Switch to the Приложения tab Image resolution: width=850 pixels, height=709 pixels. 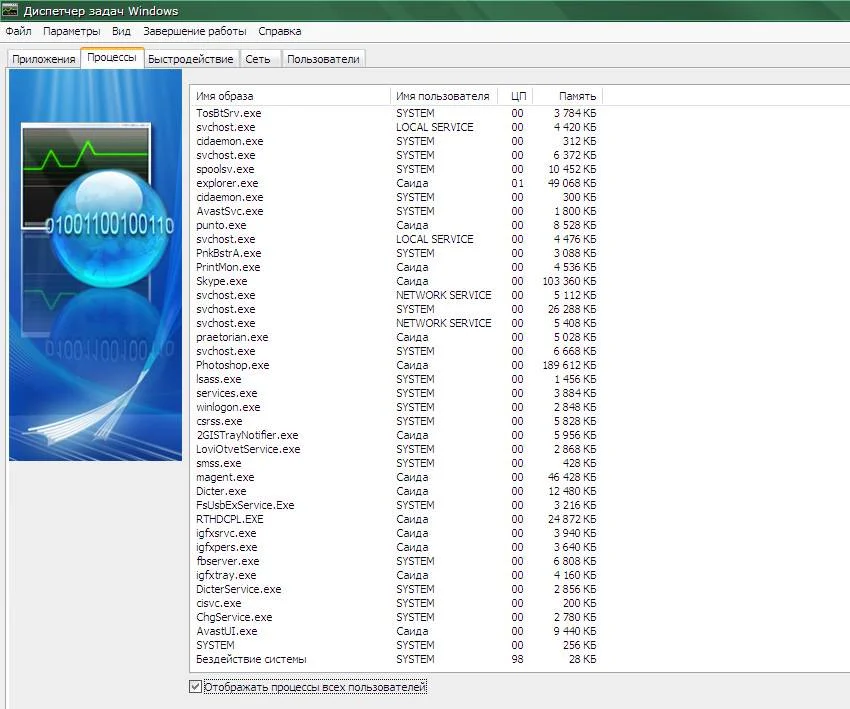(x=43, y=59)
